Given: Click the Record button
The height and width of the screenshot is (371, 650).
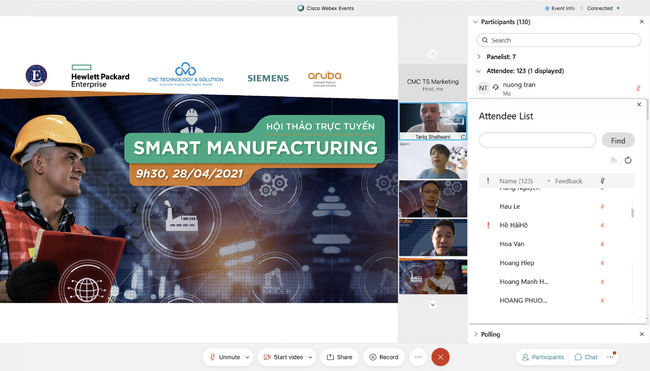Looking at the screenshot, I should [x=384, y=357].
